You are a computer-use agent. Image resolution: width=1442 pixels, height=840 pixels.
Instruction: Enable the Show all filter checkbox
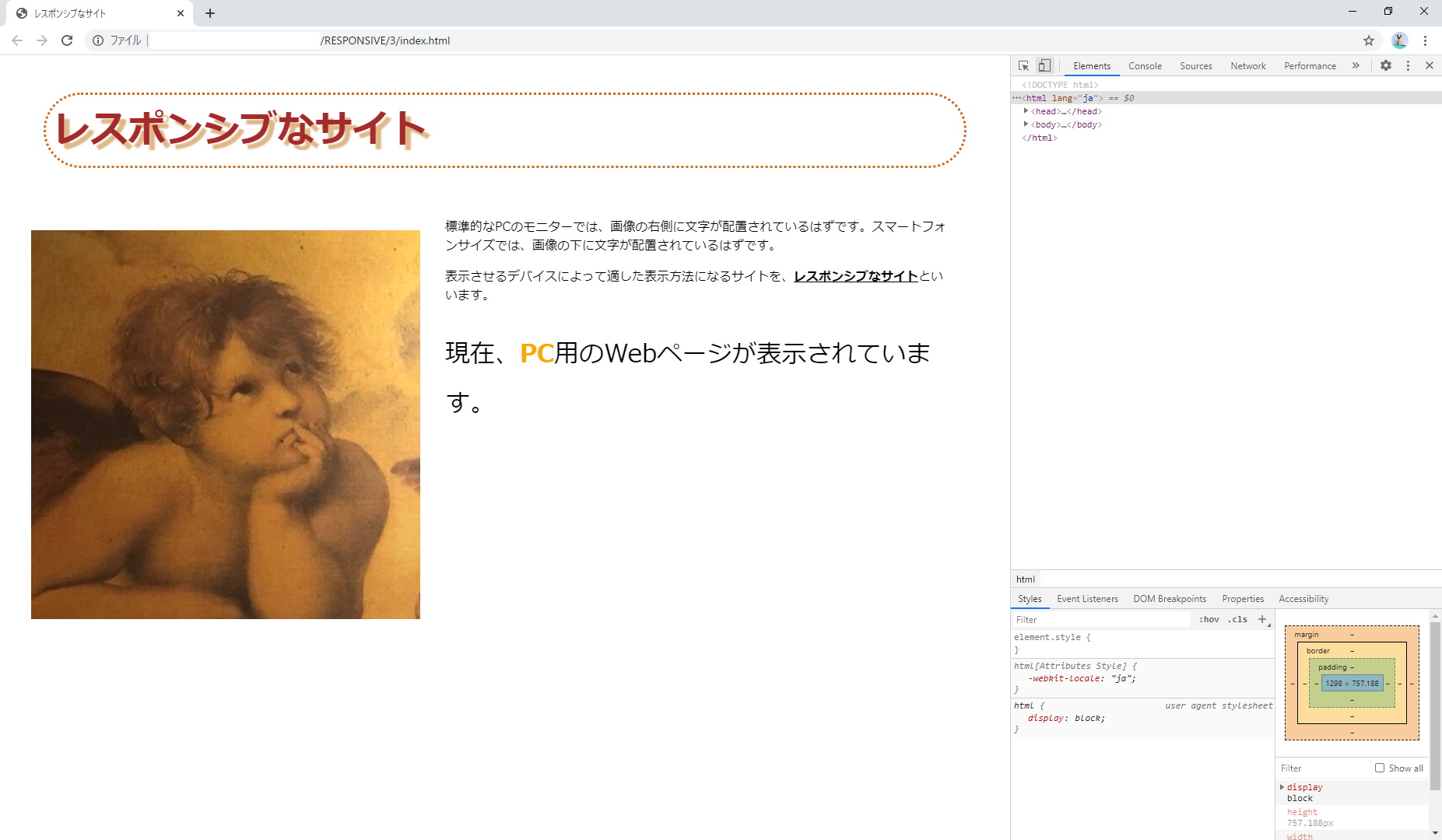coord(1379,768)
